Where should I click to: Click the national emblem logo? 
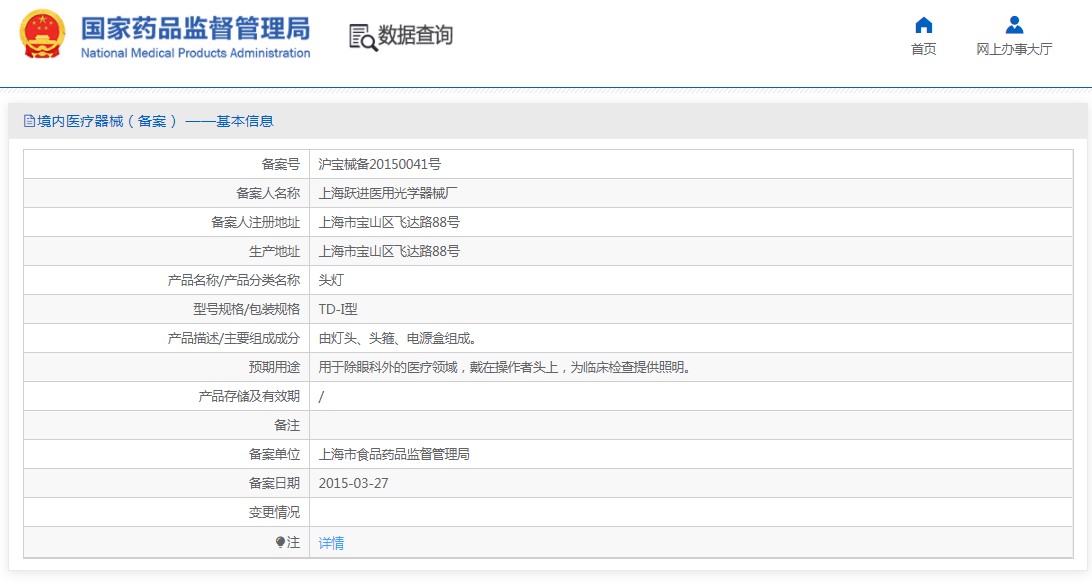(42, 34)
